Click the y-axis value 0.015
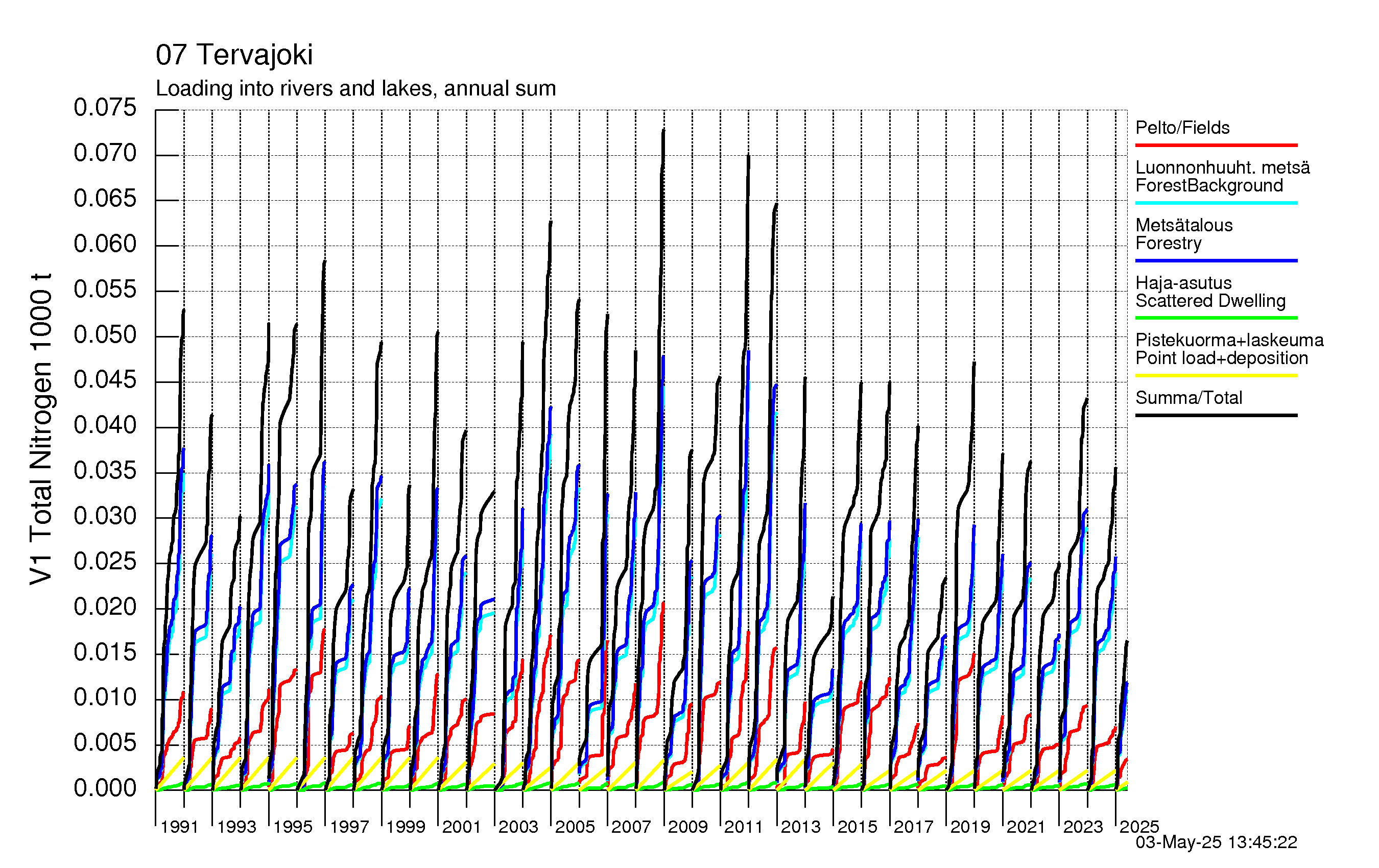Screen dimensions: 1379x868 (105, 652)
